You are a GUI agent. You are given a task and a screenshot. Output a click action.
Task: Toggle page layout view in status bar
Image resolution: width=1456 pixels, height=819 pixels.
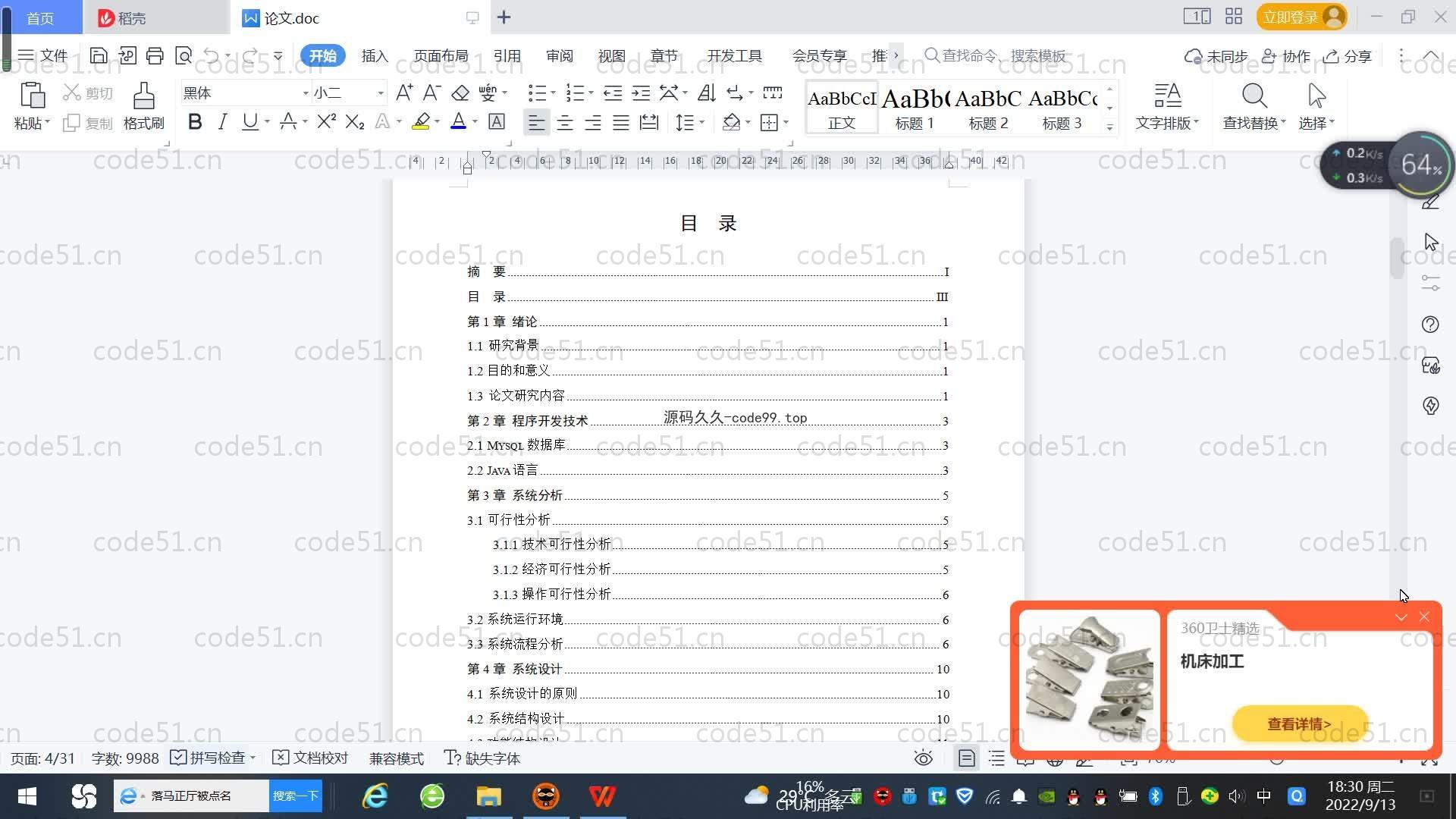click(x=966, y=758)
